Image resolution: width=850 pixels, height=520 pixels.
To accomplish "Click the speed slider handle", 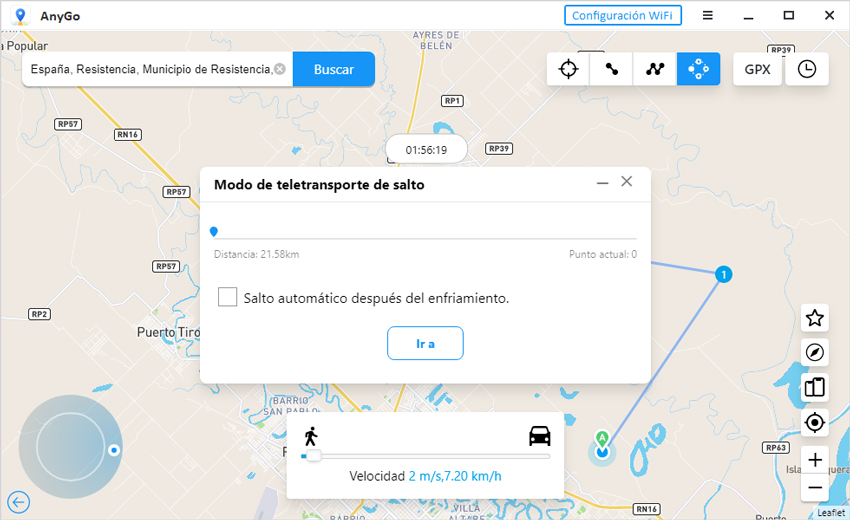I will click(313, 456).
